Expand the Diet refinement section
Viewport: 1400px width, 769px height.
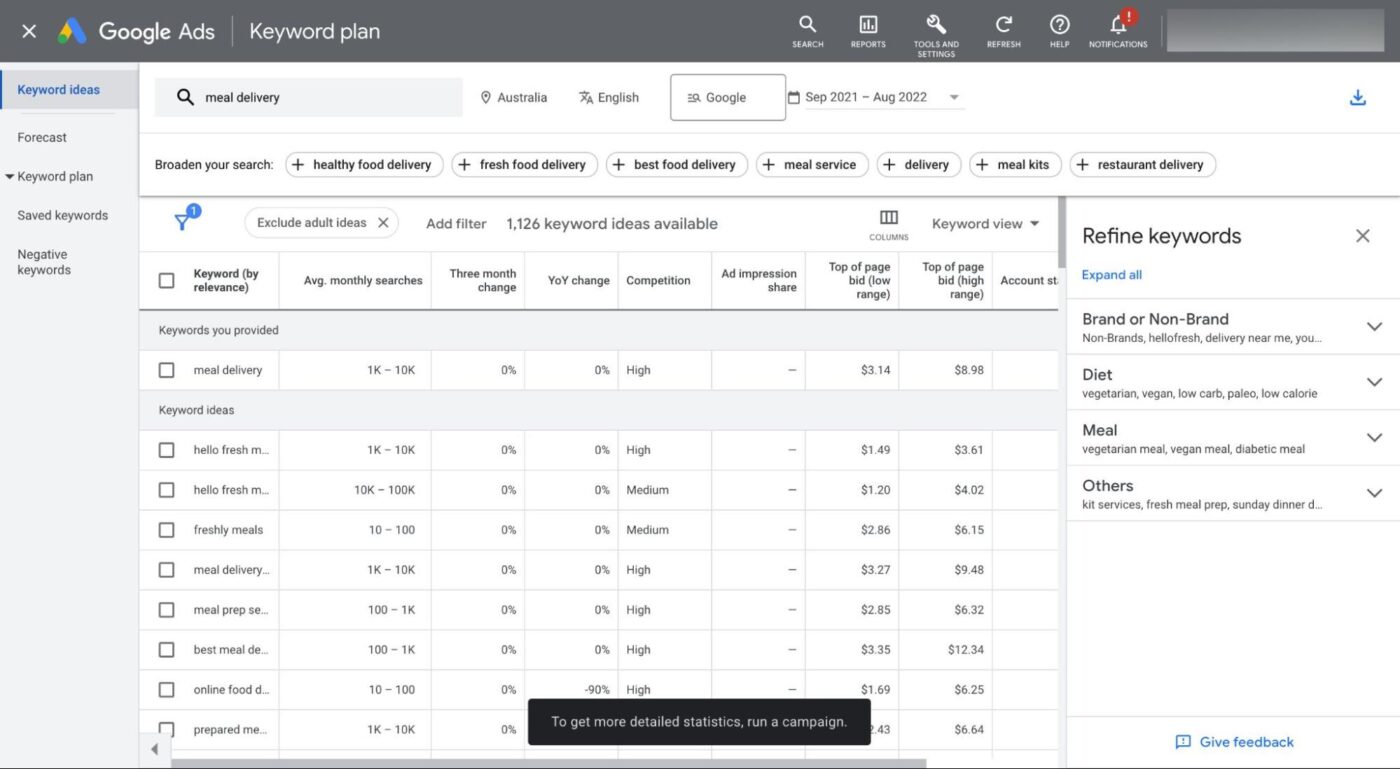(1374, 382)
